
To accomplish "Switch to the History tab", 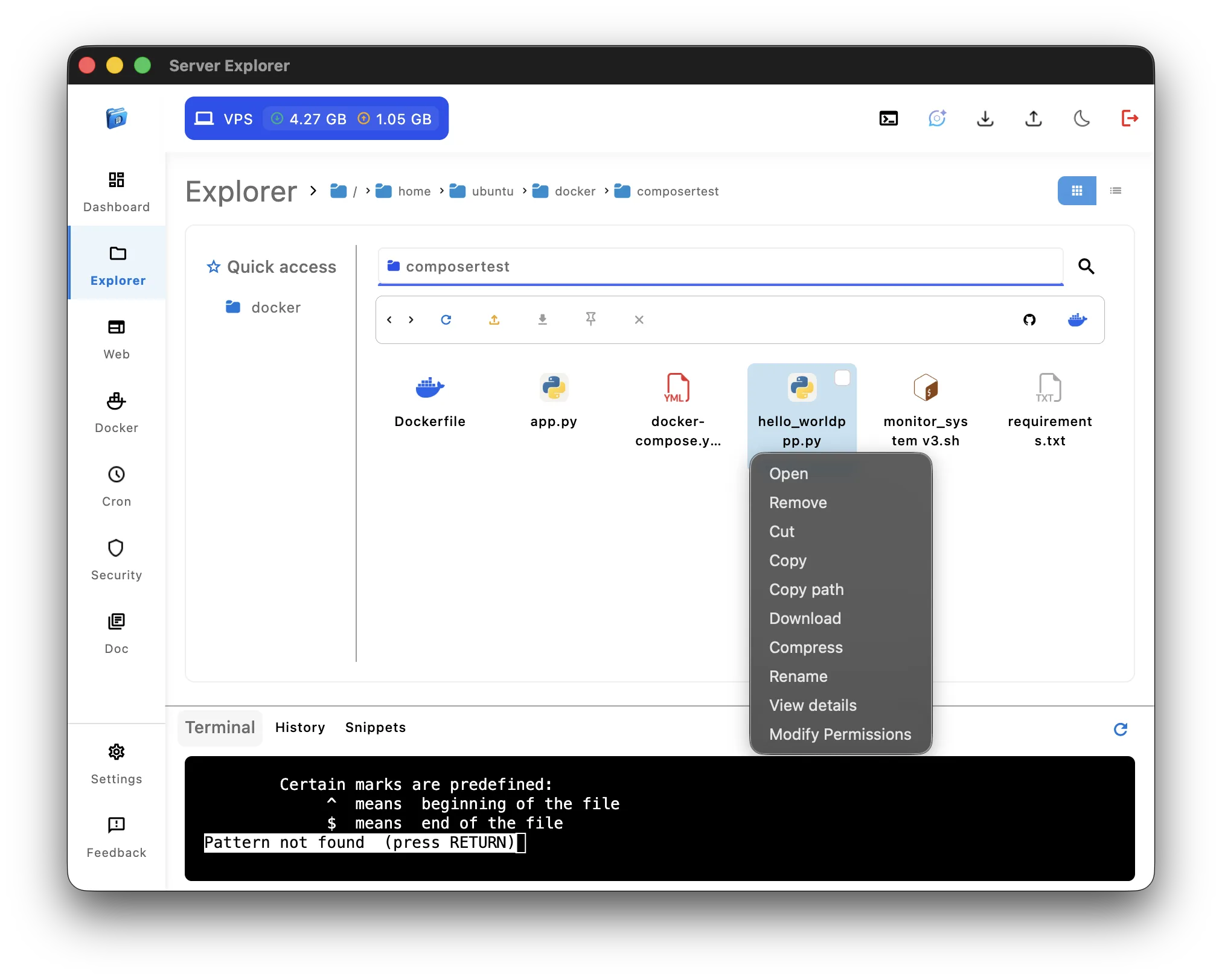I will point(300,727).
